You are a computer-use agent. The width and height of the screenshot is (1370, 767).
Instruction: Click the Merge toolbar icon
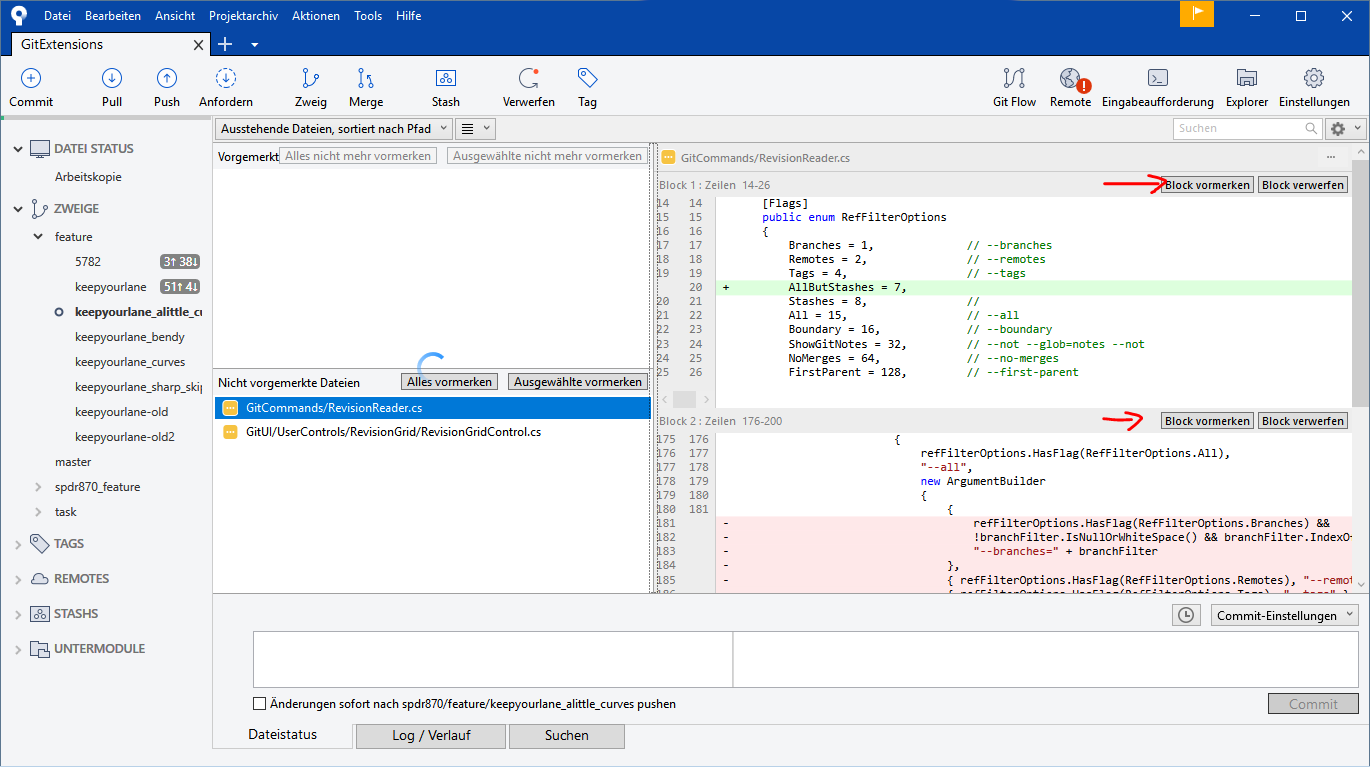pyautogui.click(x=366, y=79)
